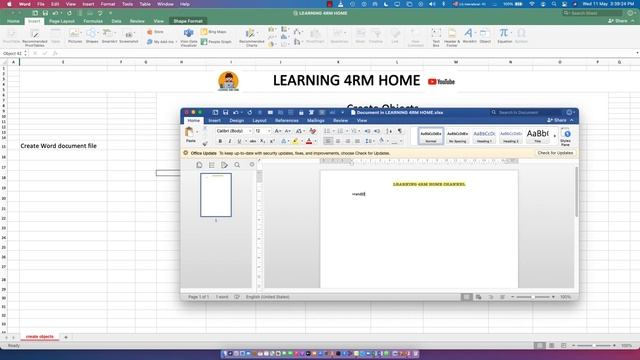Apply text highlight color in Word

(296, 141)
